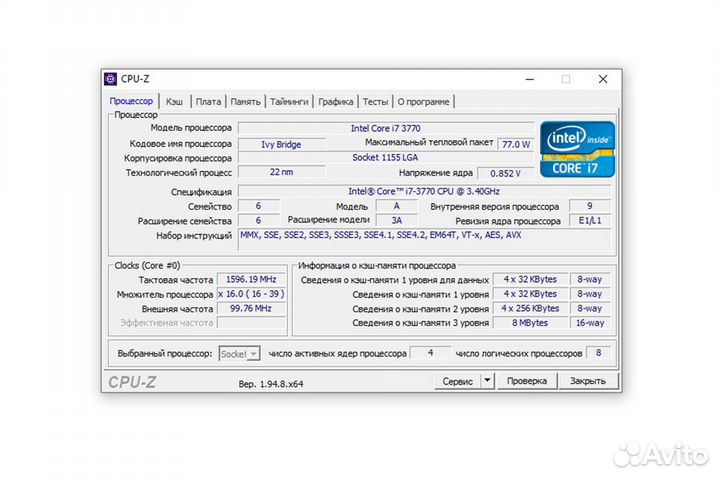Click the CPU-Z title bar icon
The height and width of the screenshot is (480, 720).
[x=110, y=79]
